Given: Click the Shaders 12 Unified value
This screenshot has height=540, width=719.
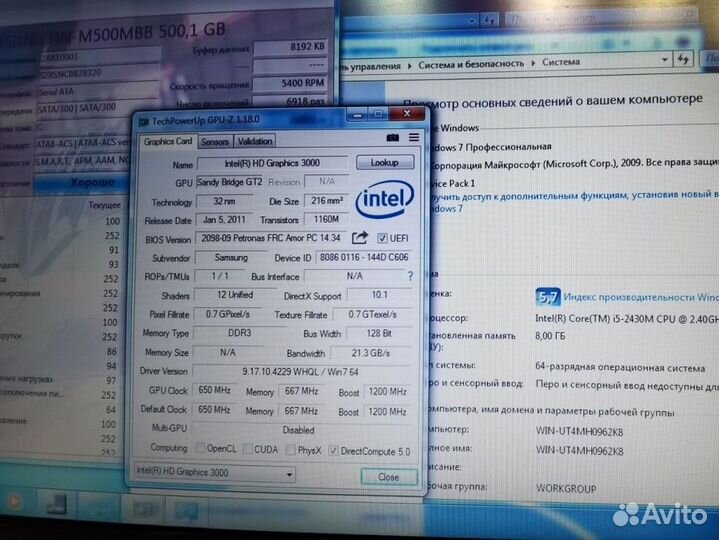Looking at the screenshot, I should 235,295.
